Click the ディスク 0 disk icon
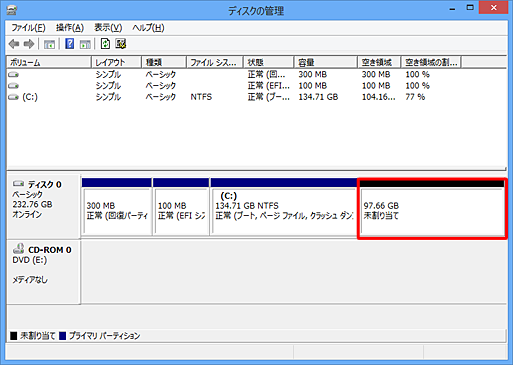Screen dimensions: 513x365 (x=18, y=184)
